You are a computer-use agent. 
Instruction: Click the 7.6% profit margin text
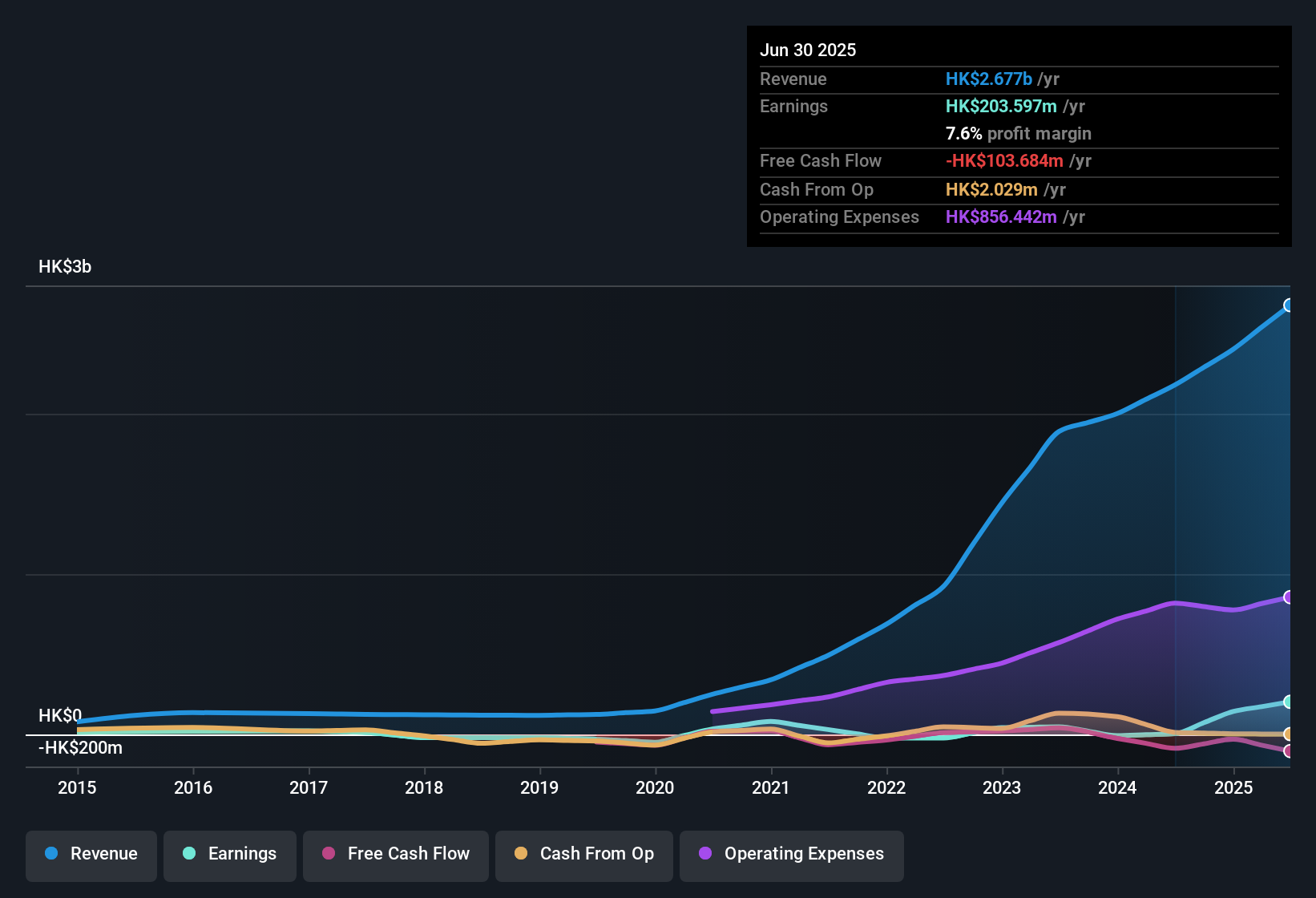point(1018,133)
